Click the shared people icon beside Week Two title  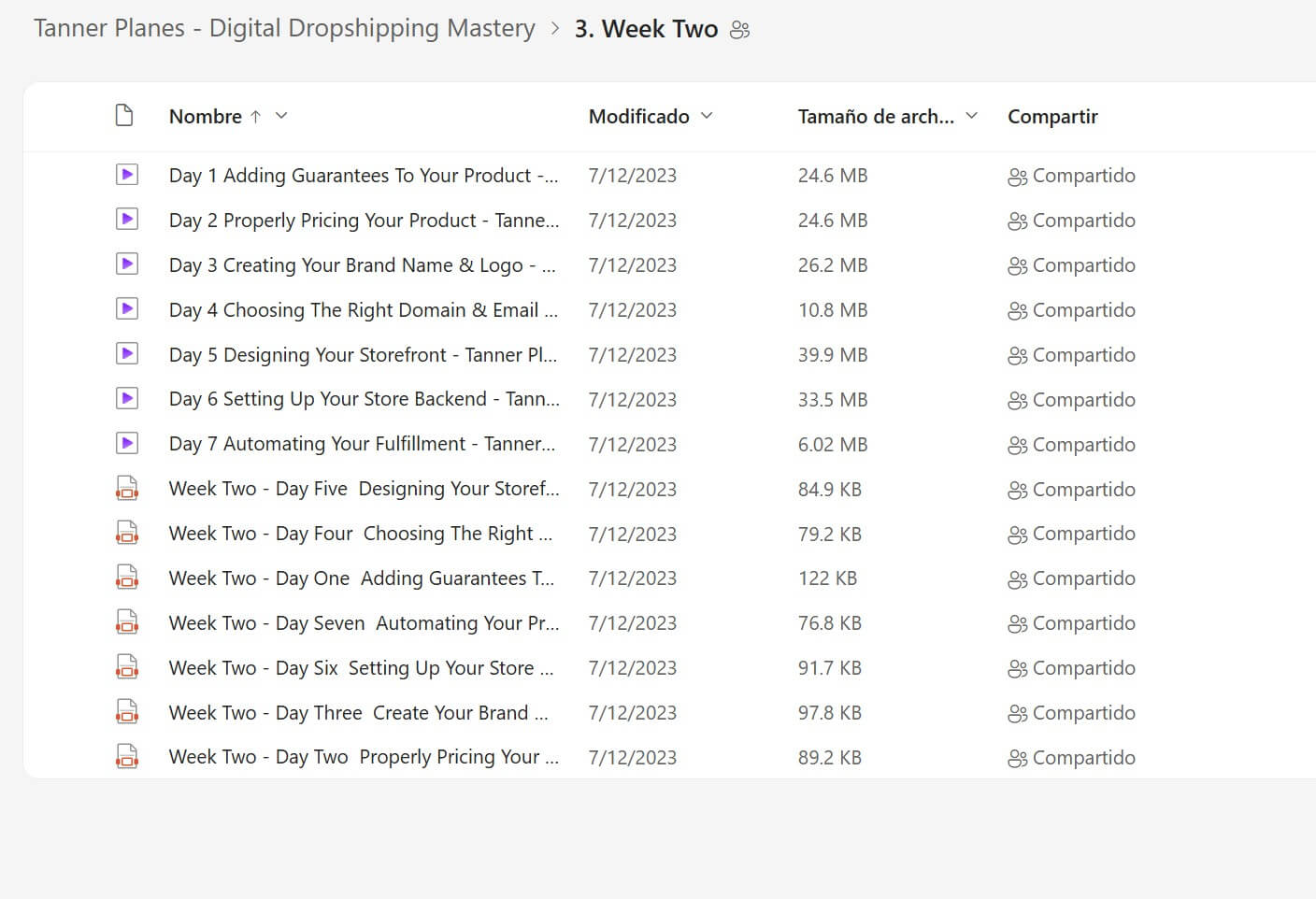coord(739,30)
